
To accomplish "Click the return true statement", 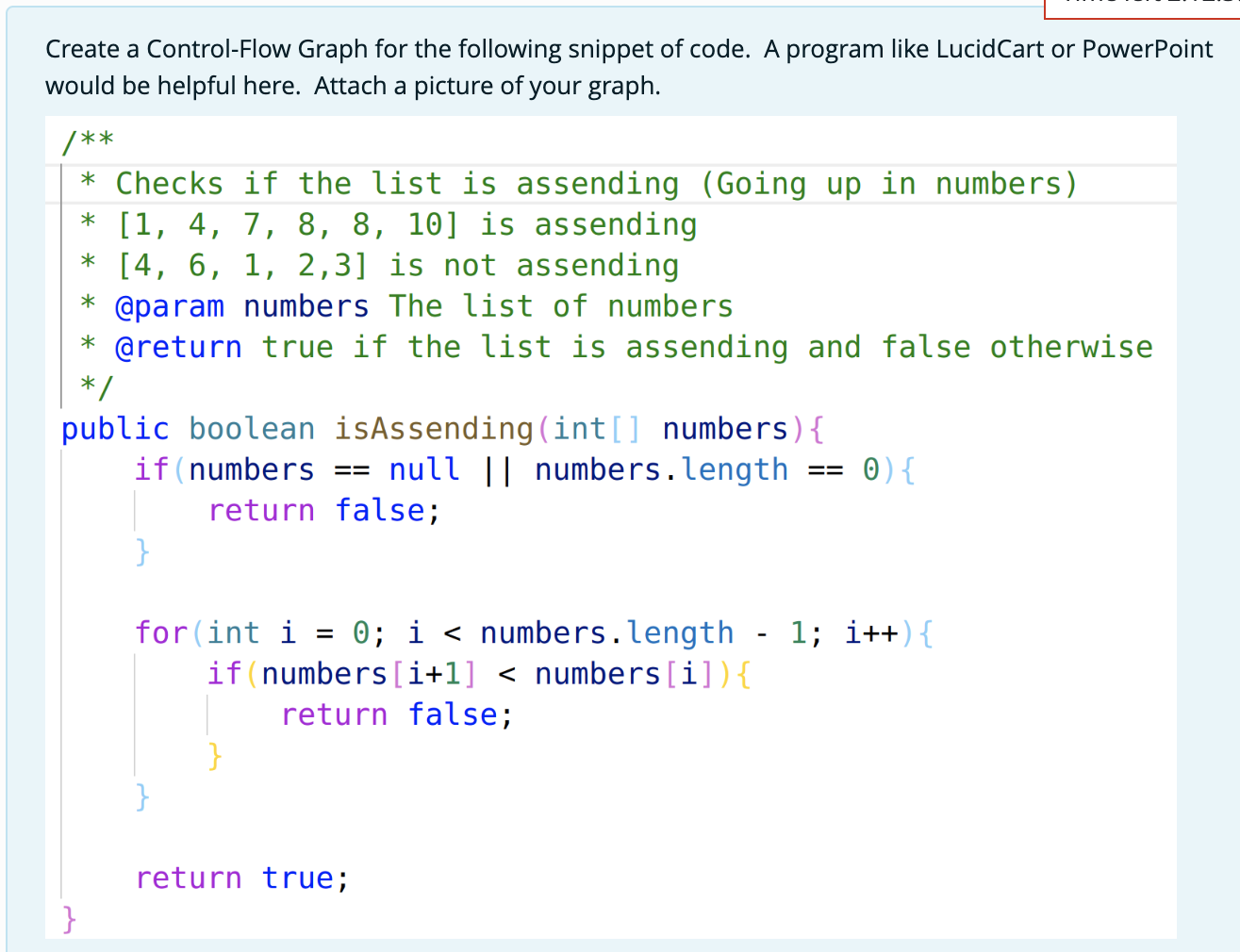I will (240, 878).
